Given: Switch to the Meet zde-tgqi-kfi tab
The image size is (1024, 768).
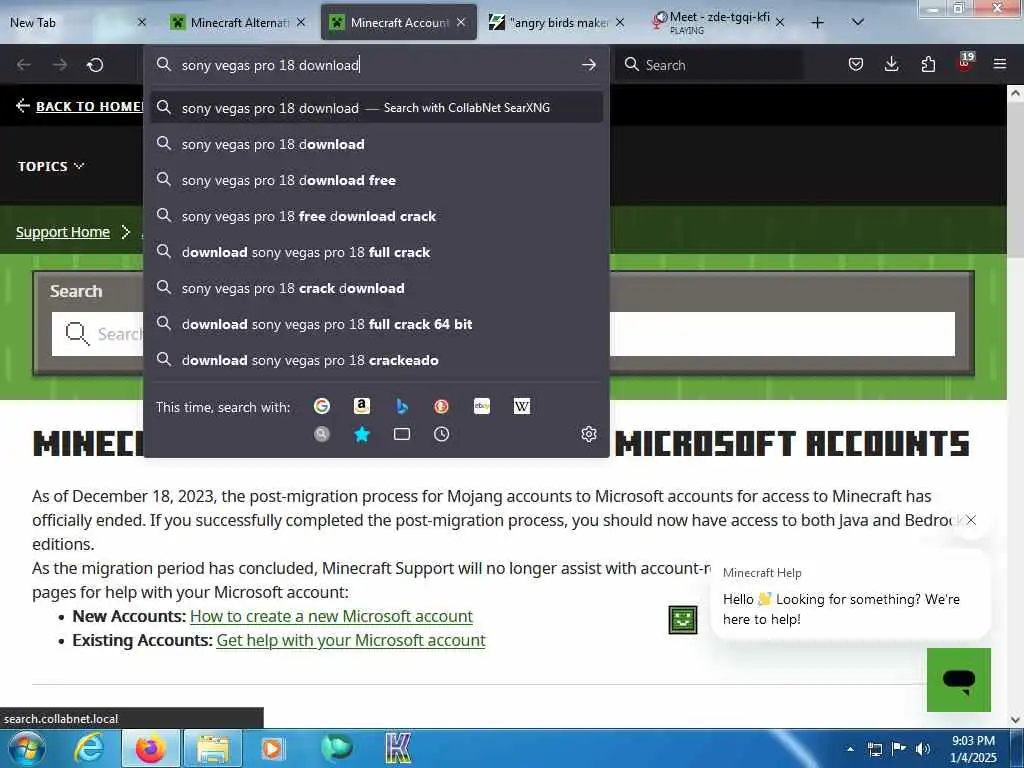Looking at the screenshot, I should (718, 22).
